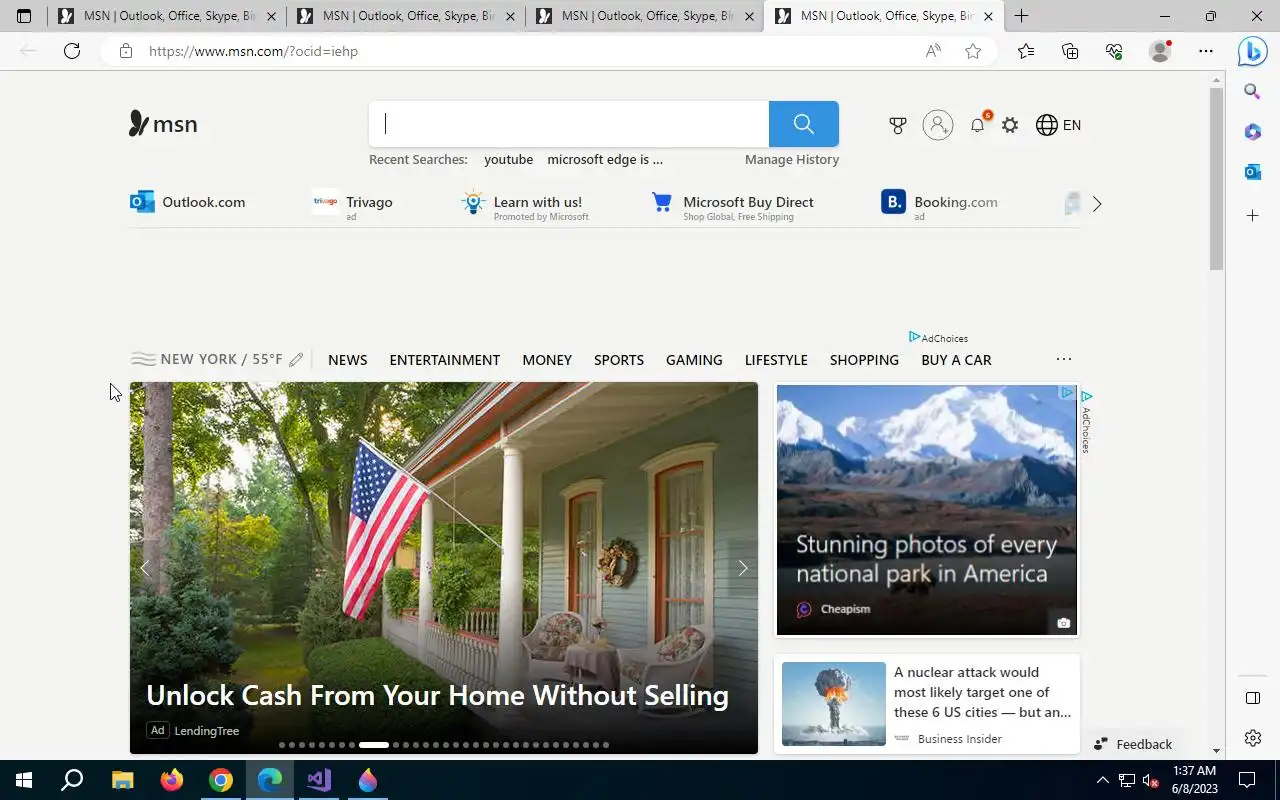
Task: Open the Outlook sidebar app icon
Action: [x=1252, y=172]
